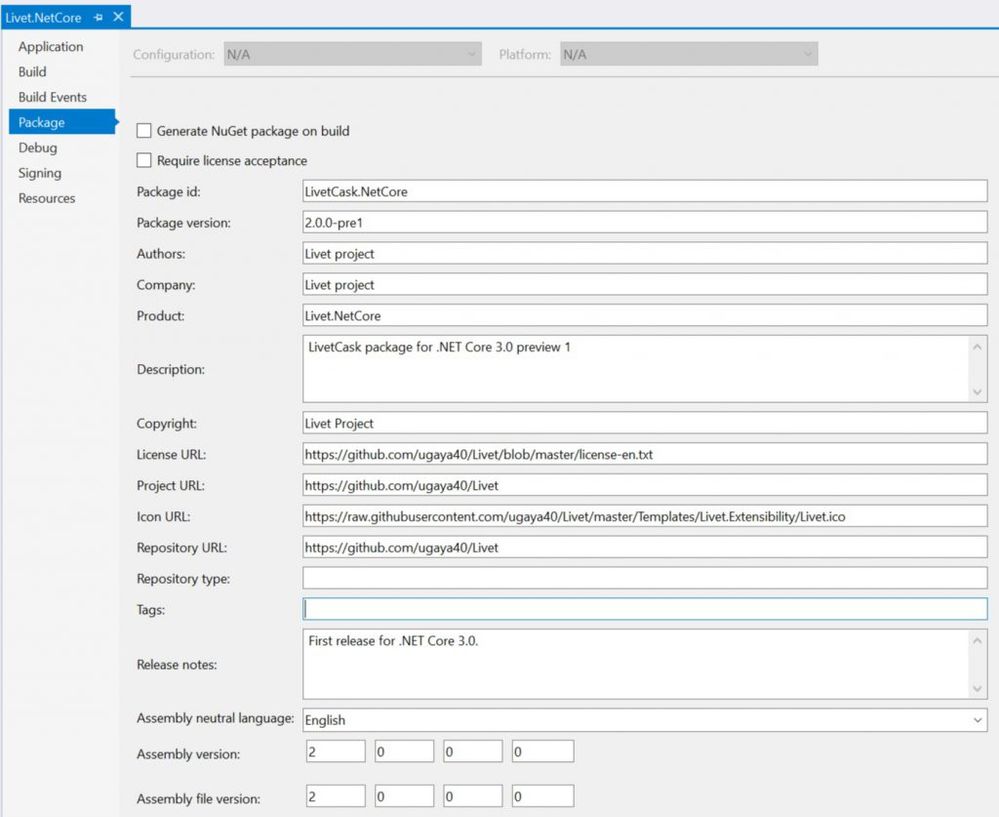Click Assembly version revision field

click(543, 751)
